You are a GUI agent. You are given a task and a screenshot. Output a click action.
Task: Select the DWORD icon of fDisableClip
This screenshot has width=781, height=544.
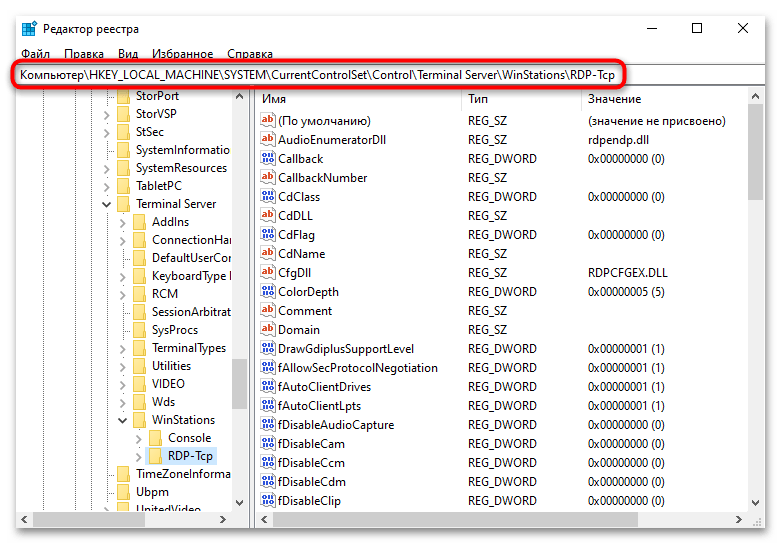[267, 500]
